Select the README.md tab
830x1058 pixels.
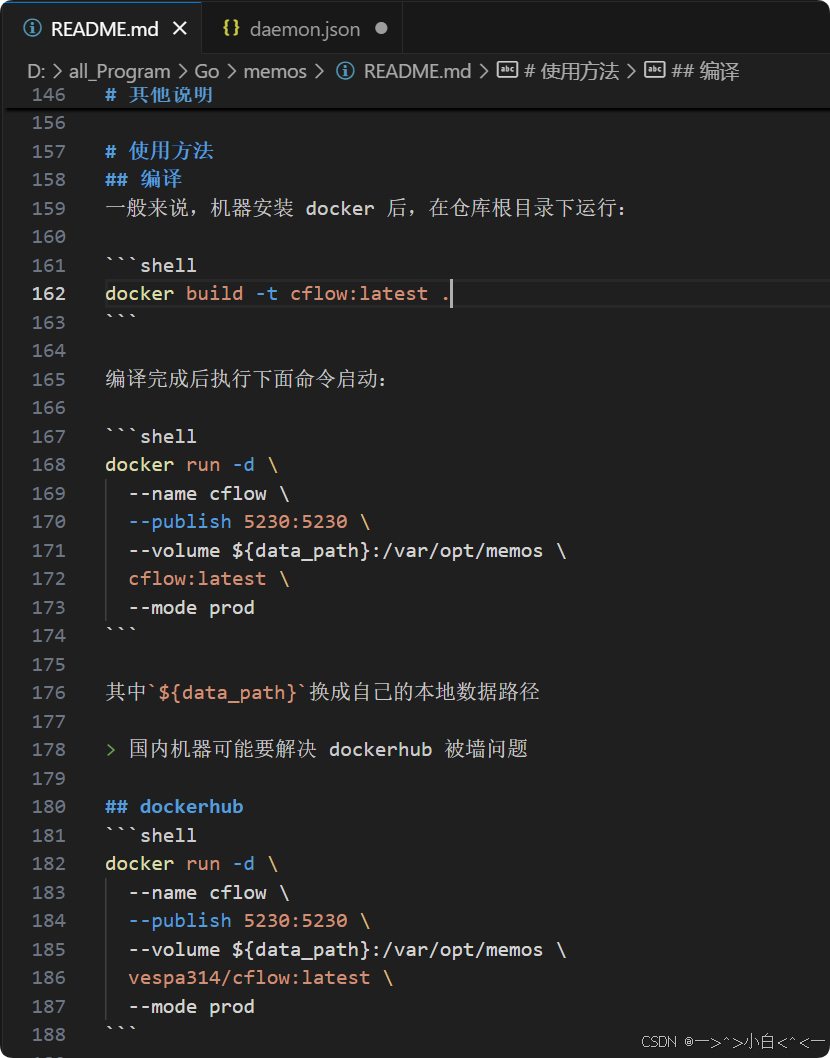pos(103,29)
